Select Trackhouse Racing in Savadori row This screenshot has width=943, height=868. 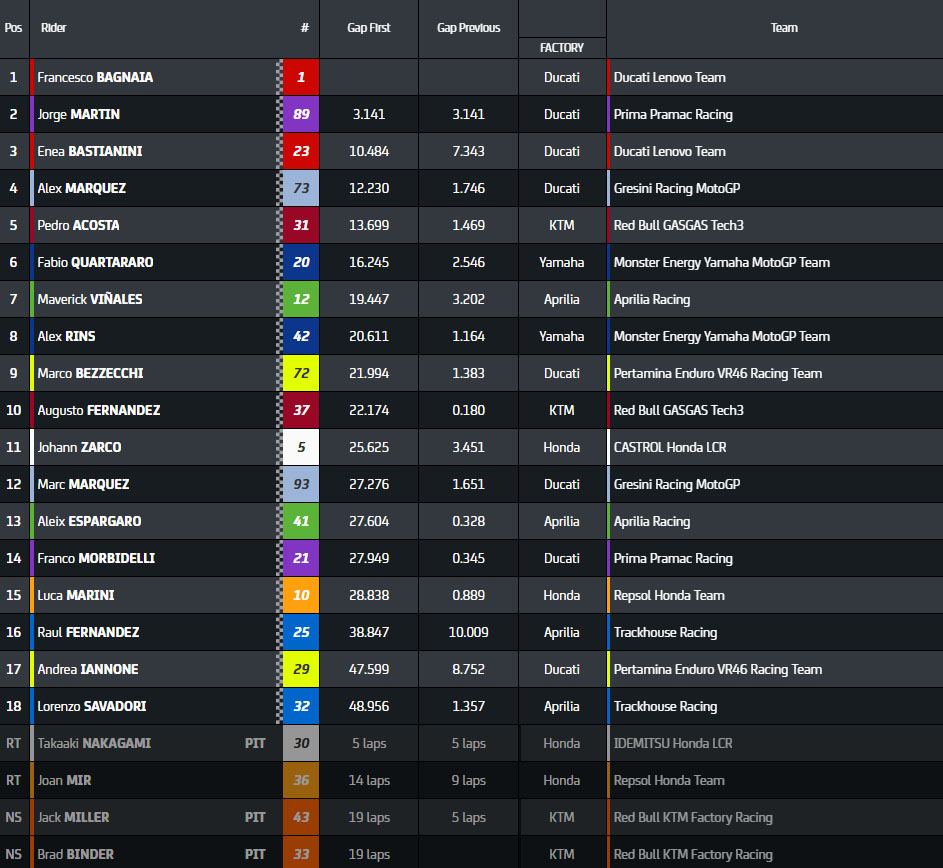665,706
